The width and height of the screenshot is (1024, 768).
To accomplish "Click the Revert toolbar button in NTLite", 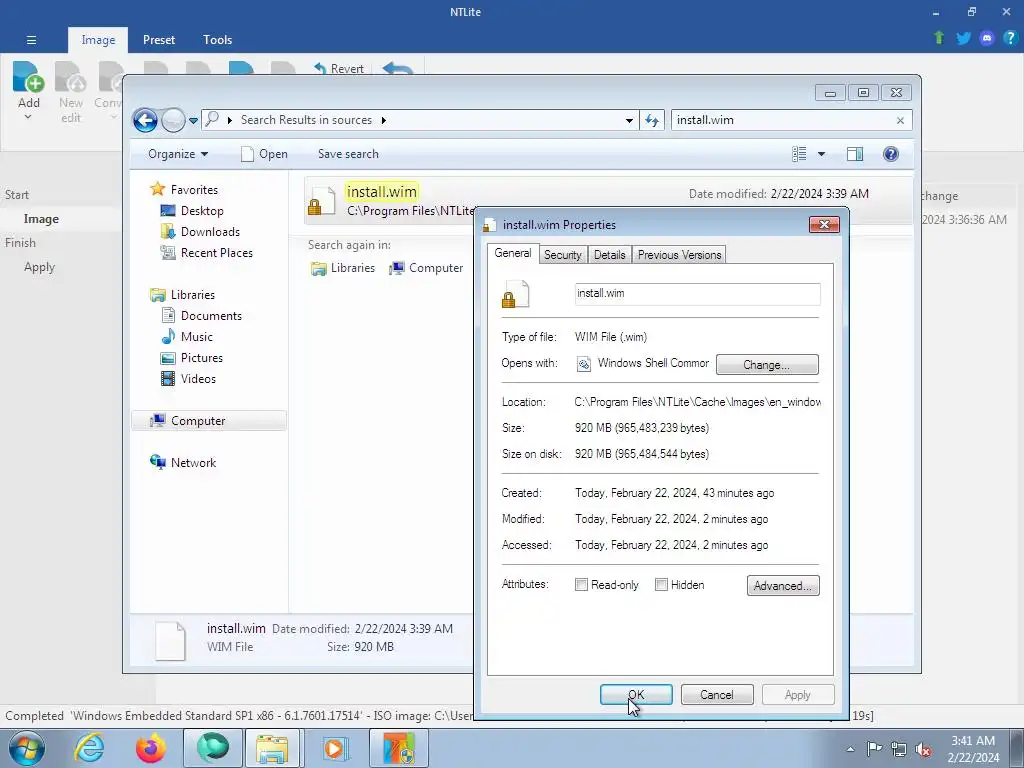I will (339, 69).
